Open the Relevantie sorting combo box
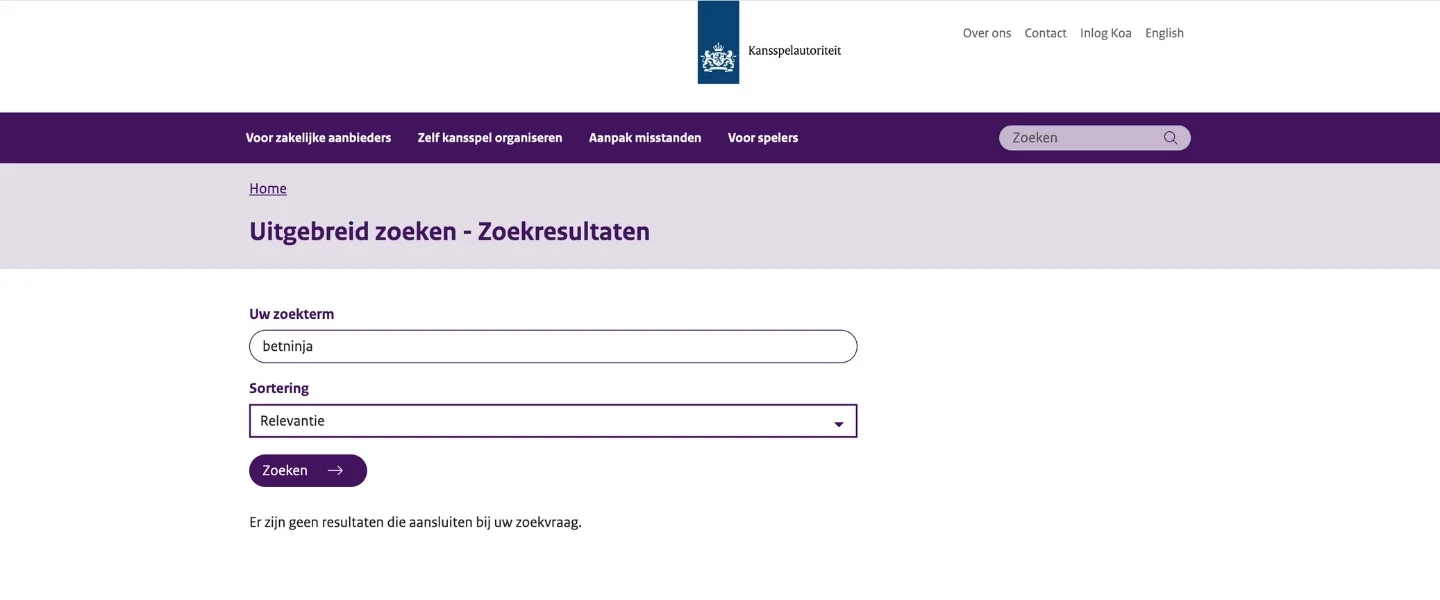This screenshot has width=1440, height=600. [x=552, y=421]
